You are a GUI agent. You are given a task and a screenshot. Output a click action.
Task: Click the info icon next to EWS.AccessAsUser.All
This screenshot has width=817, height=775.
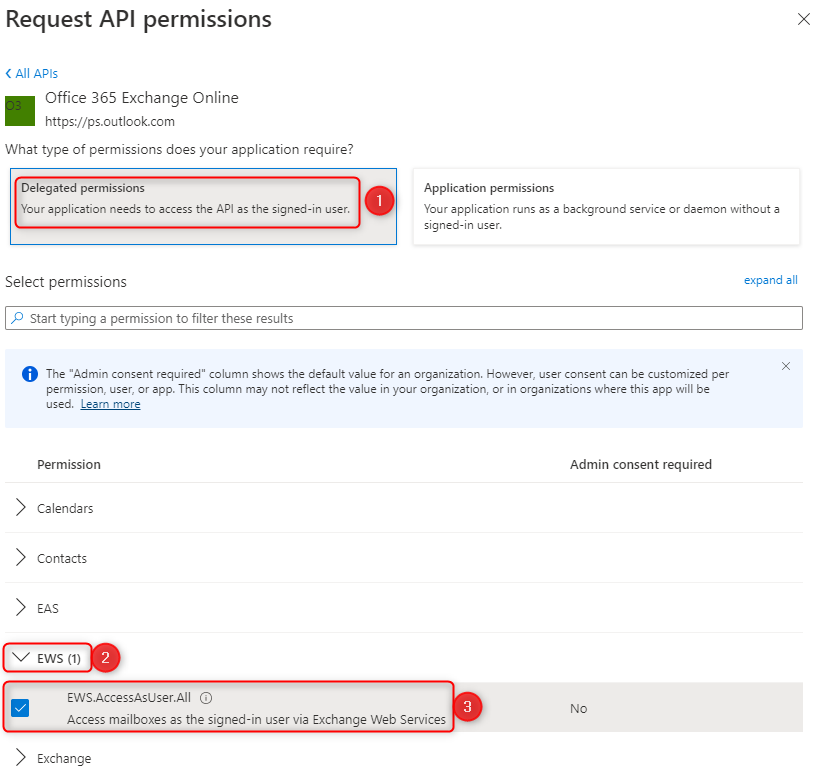click(x=206, y=698)
